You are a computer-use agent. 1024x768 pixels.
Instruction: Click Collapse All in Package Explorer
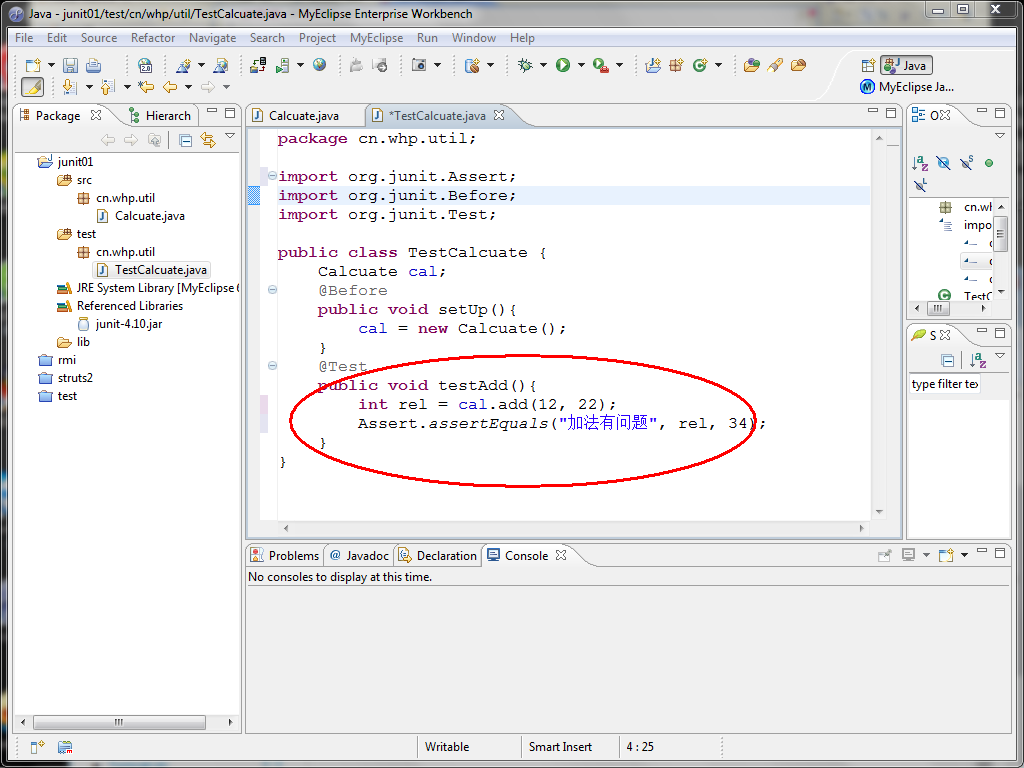(185, 140)
